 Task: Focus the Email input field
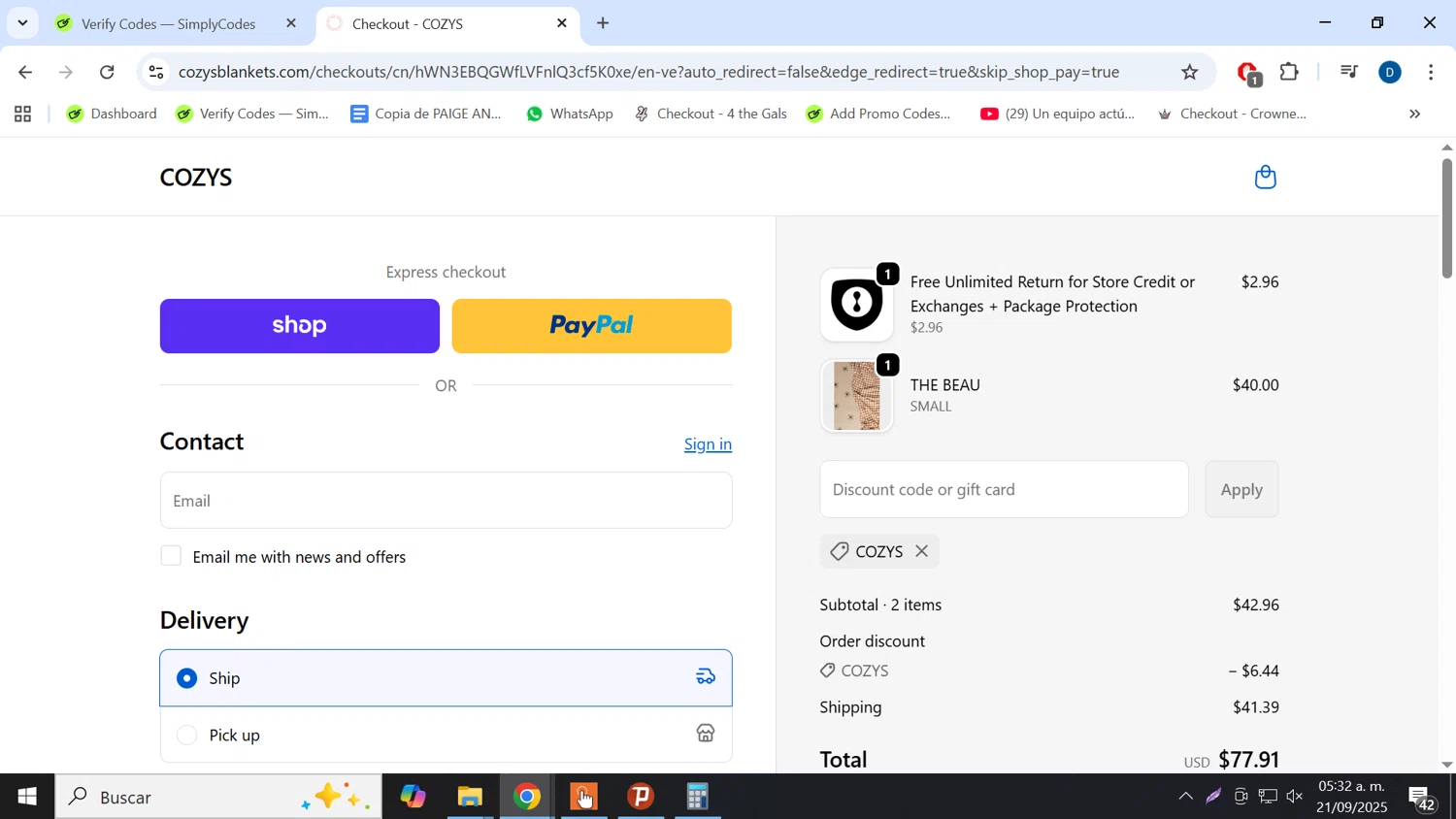446,501
